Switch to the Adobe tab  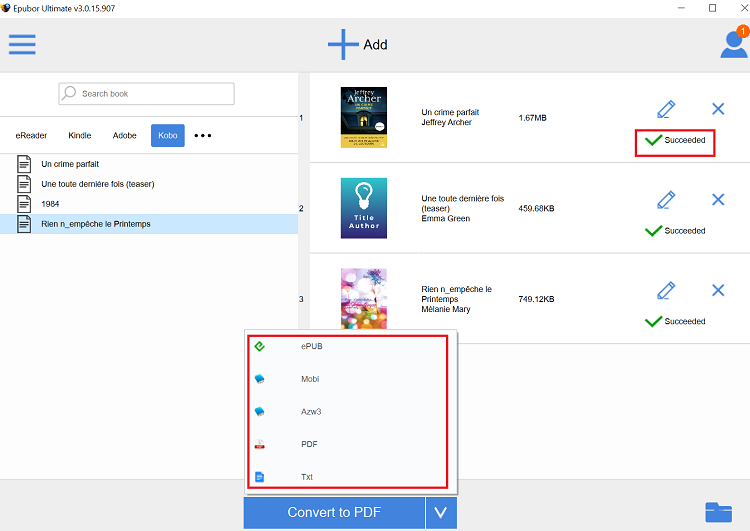(124, 135)
